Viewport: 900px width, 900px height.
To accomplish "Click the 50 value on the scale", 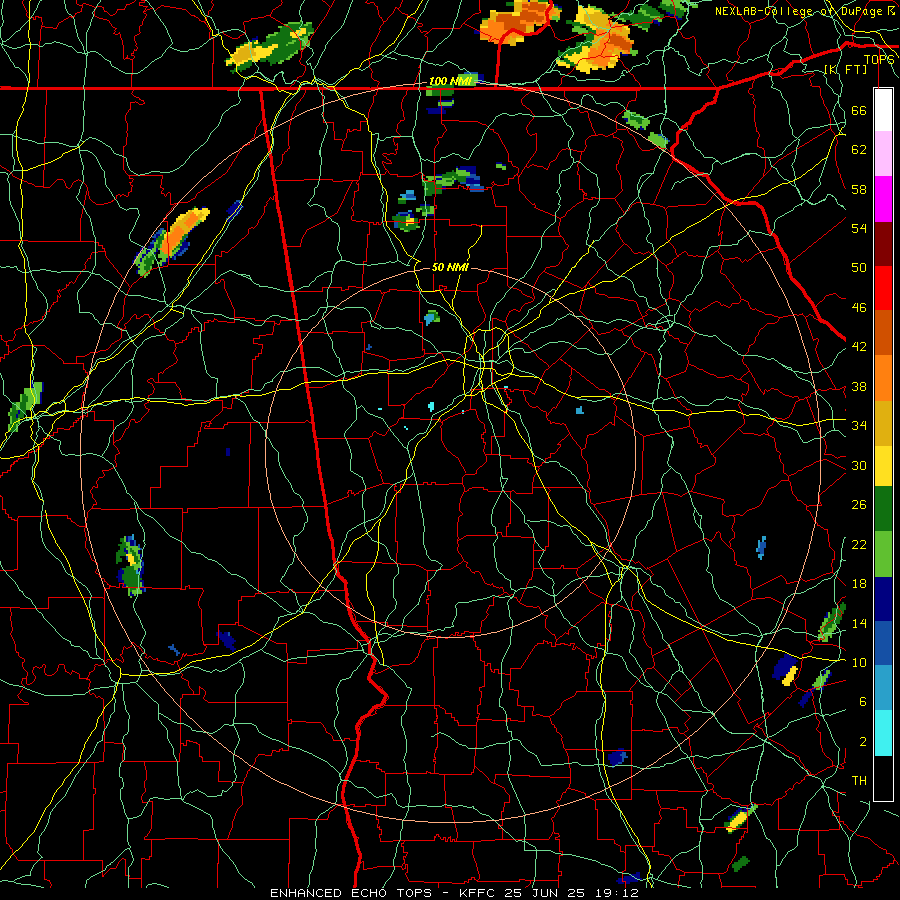I will click(x=859, y=267).
